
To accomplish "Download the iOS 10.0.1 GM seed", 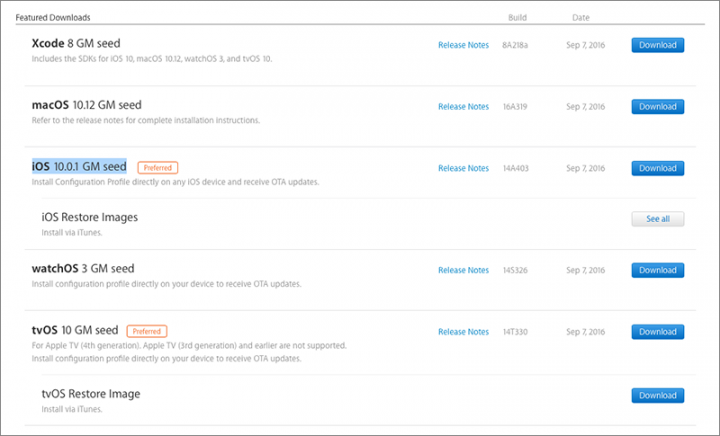I will coord(658,168).
